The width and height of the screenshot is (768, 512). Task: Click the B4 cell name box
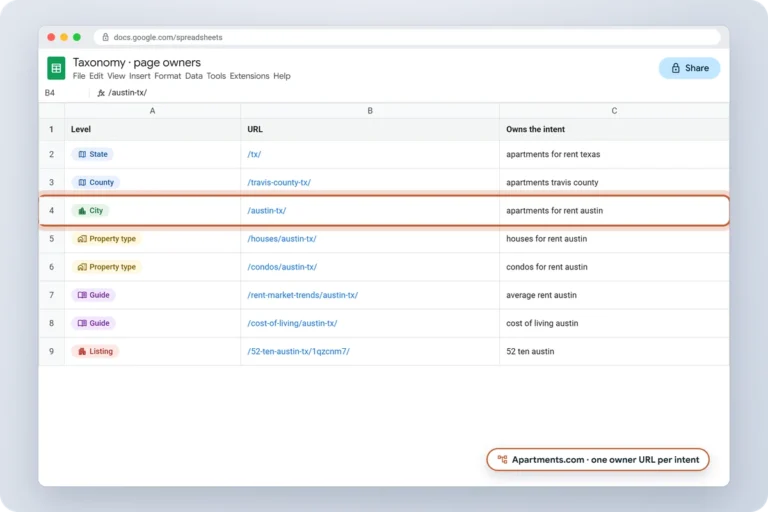tap(49, 93)
